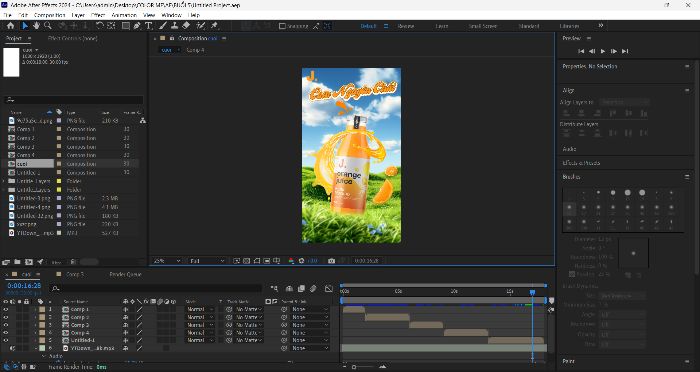Open the Brushes panel menu
This screenshot has height=372, width=700.
pyautogui.click(x=687, y=177)
